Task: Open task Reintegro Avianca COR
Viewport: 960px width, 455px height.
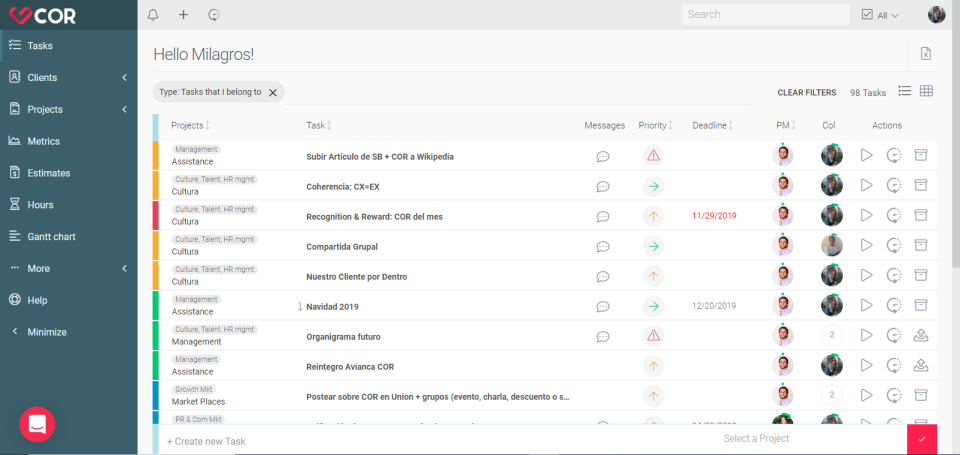Action: pos(350,367)
